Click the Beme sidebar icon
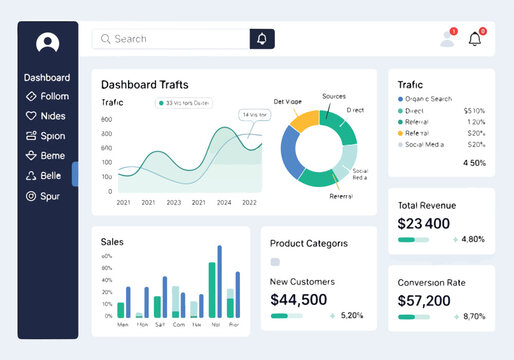514x360 pixels. tap(31, 155)
